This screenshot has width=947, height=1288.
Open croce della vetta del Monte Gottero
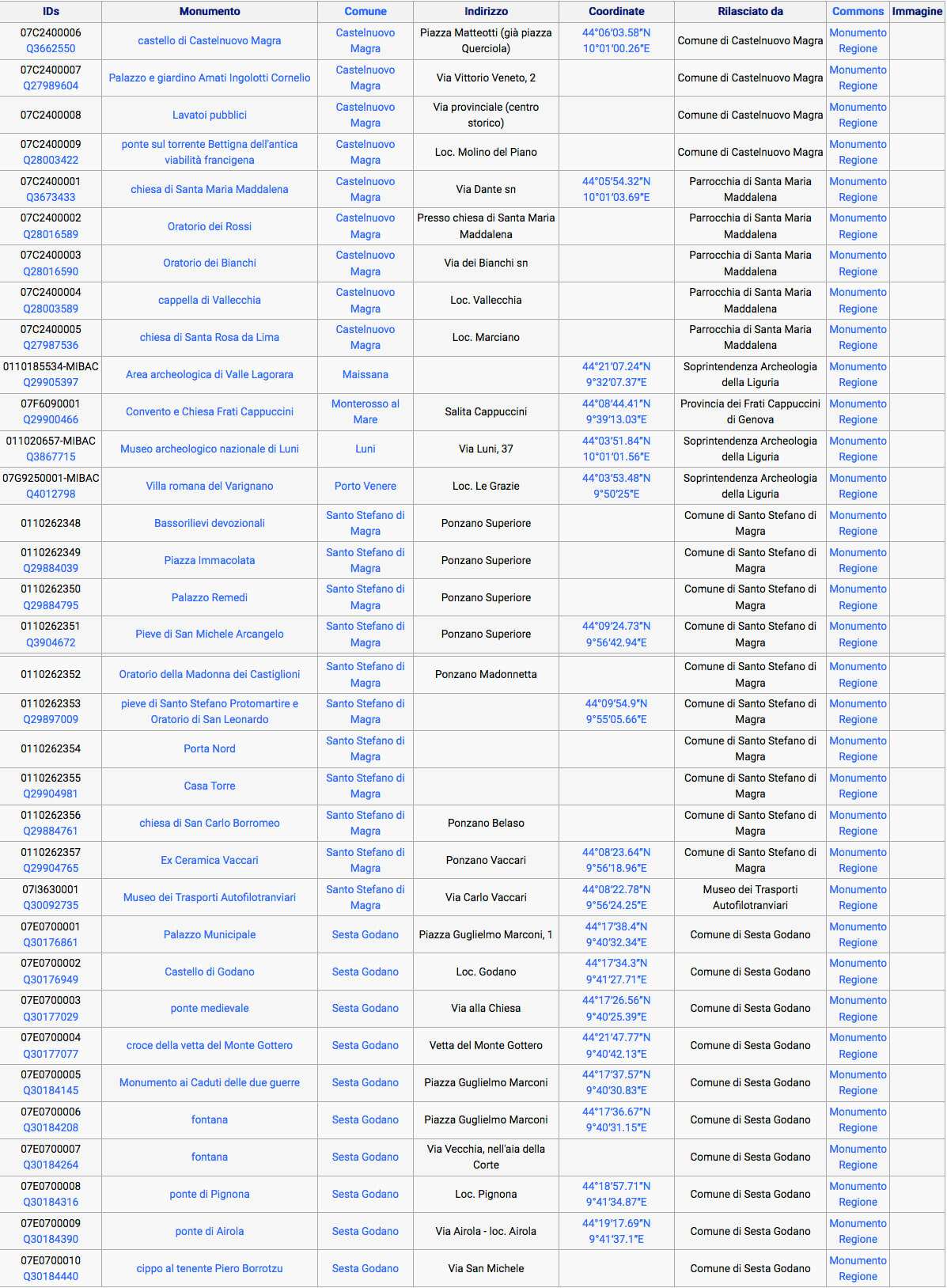(x=210, y=1045)
